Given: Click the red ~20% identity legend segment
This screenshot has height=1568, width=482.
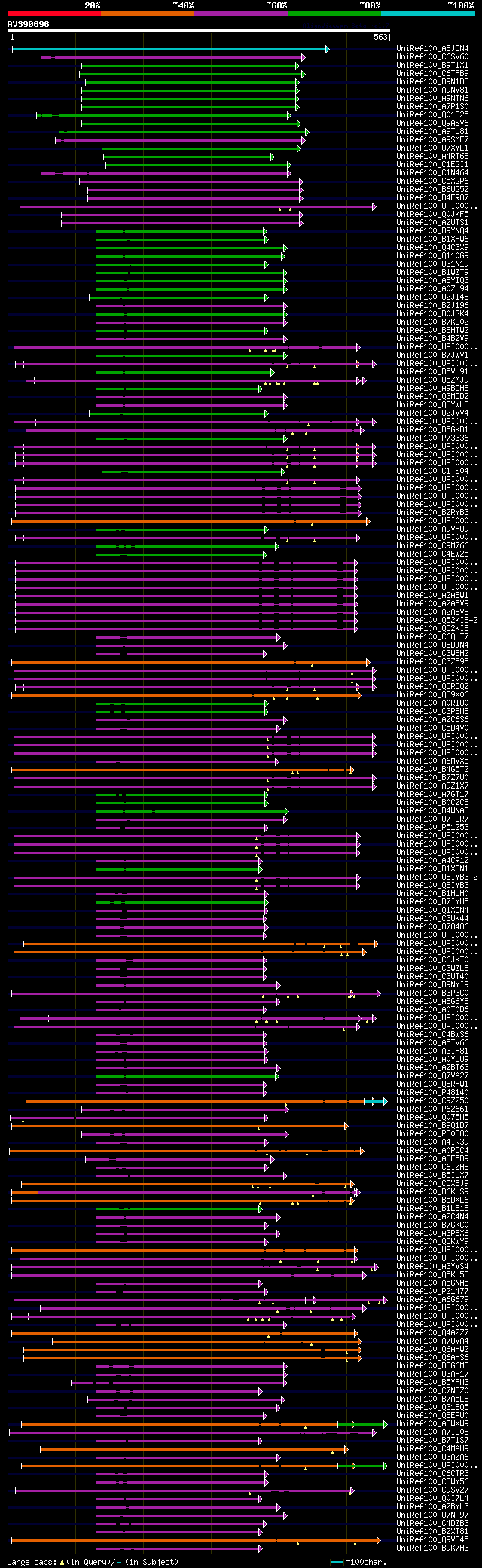Looking at the screenshot, I should (54, 14).
